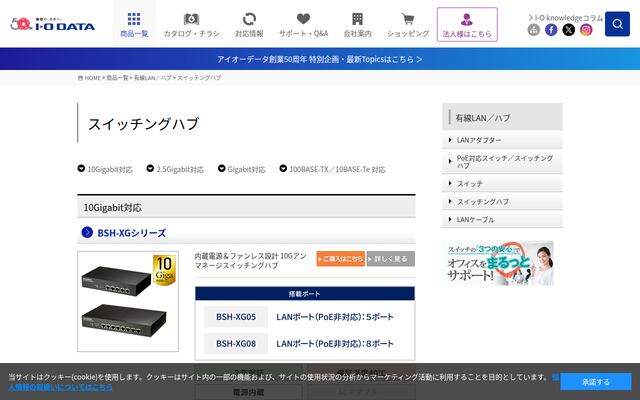The image size is (640, 400).
Task: Open the 会社案内 menu
Action: [x=357, y=24]
